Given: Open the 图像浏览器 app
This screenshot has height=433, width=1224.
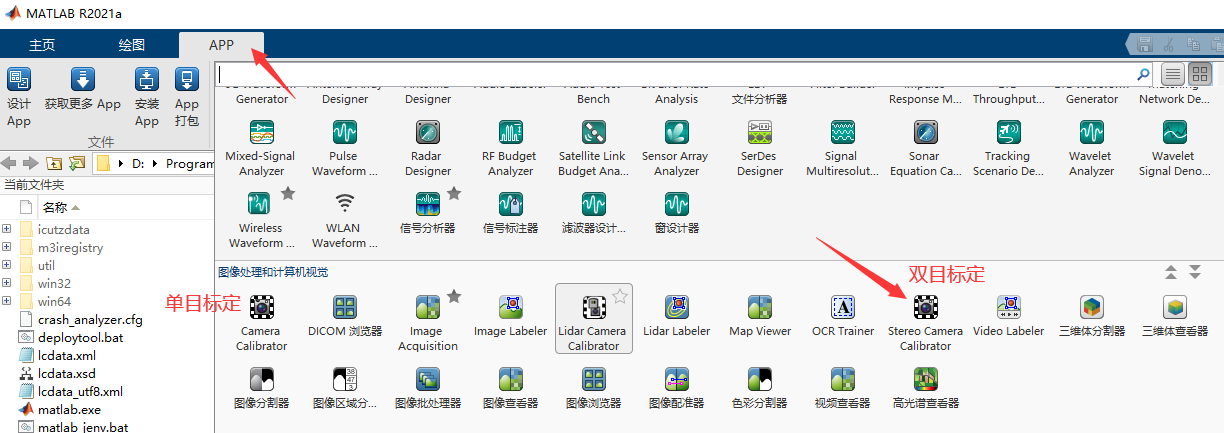Looking at the screenshot, I should pos(594,388).
